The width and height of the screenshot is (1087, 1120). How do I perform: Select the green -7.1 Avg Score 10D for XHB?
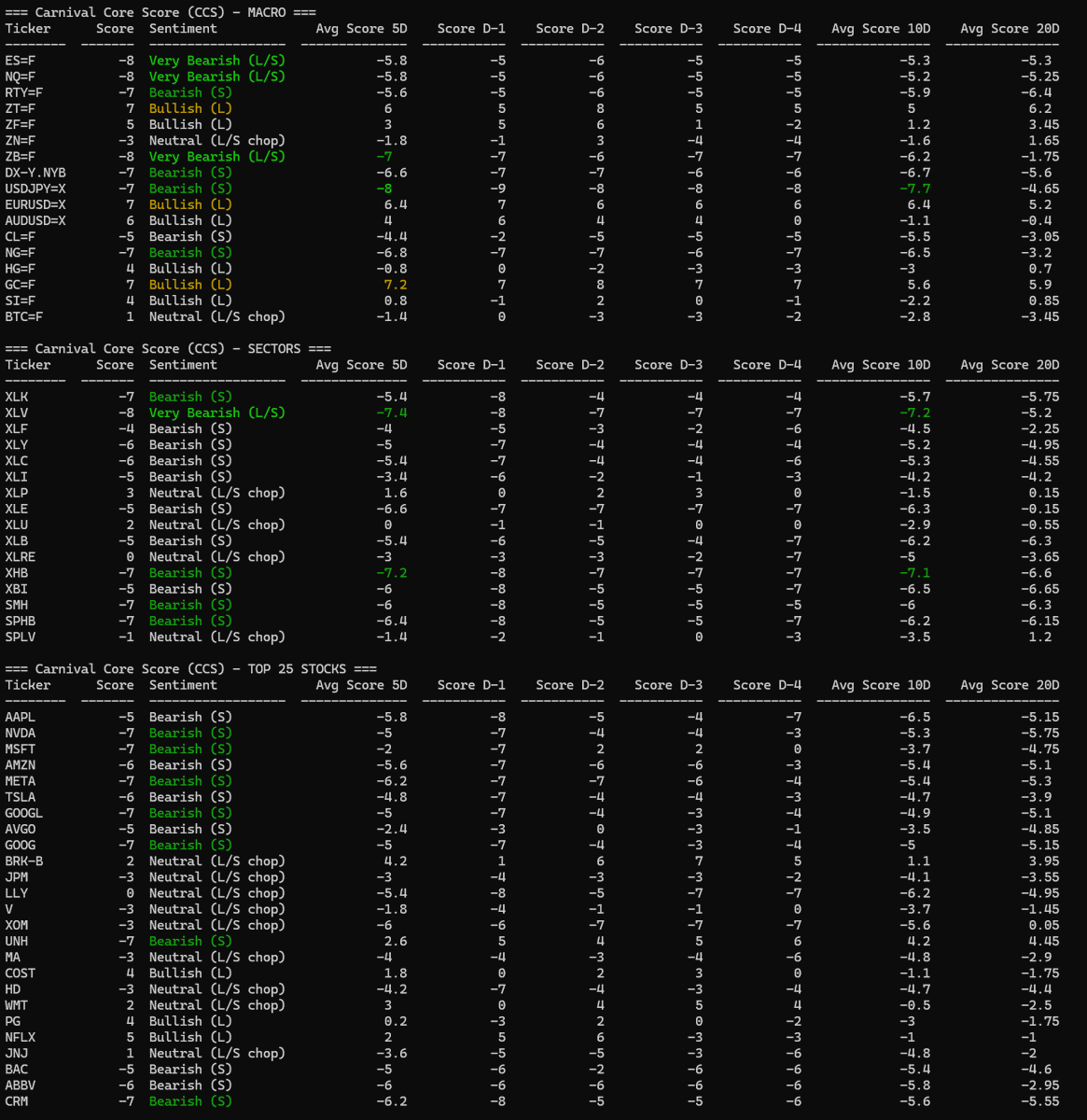click(x=915, y=573)
